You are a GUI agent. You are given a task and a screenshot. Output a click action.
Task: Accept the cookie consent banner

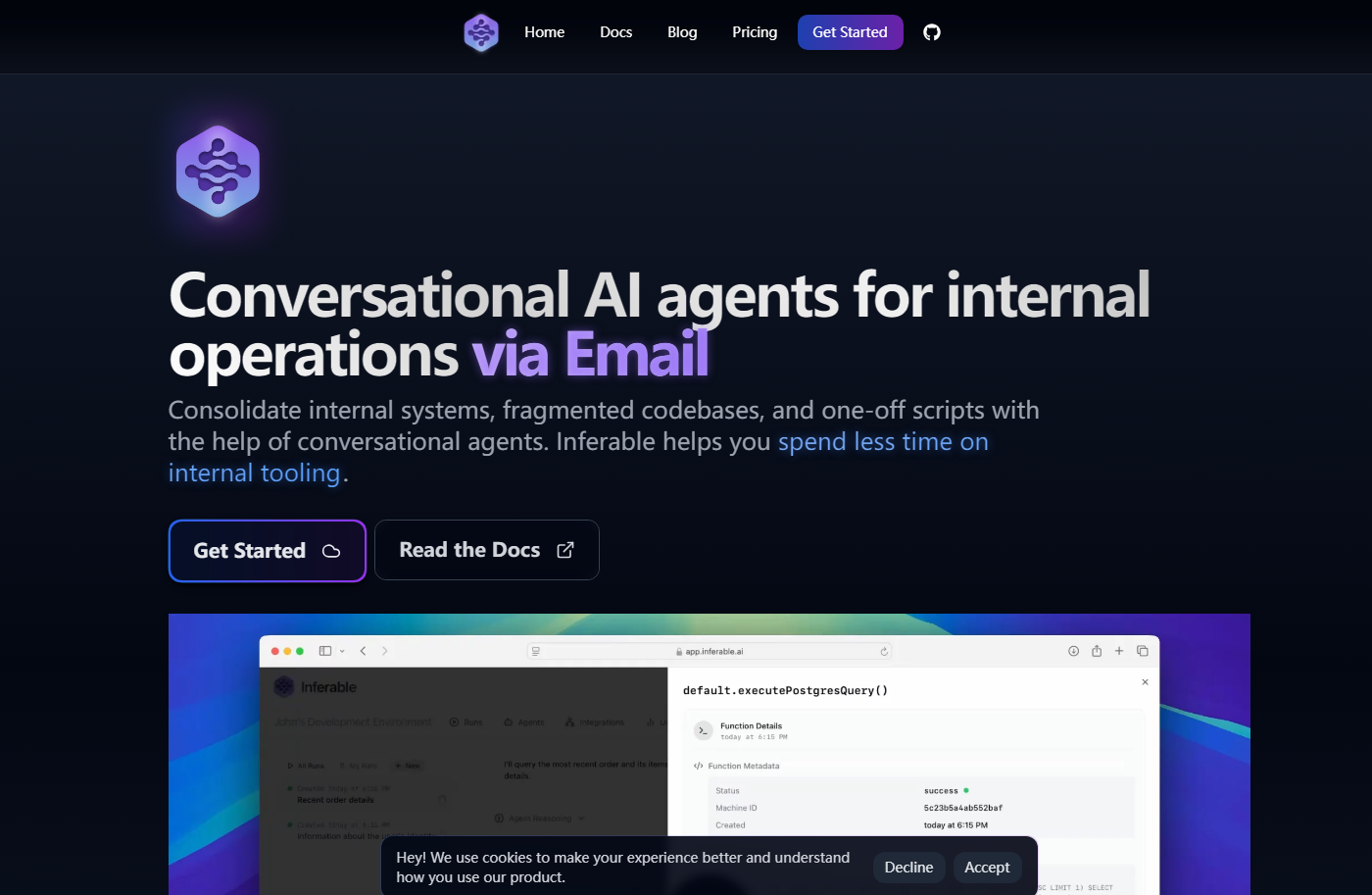tap(986, 868)
